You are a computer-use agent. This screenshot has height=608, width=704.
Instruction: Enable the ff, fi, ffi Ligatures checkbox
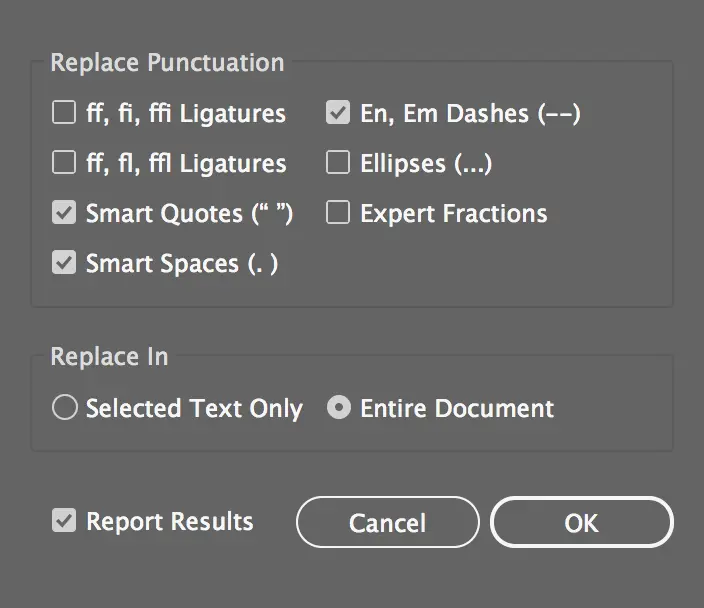(x=64, y=112)
